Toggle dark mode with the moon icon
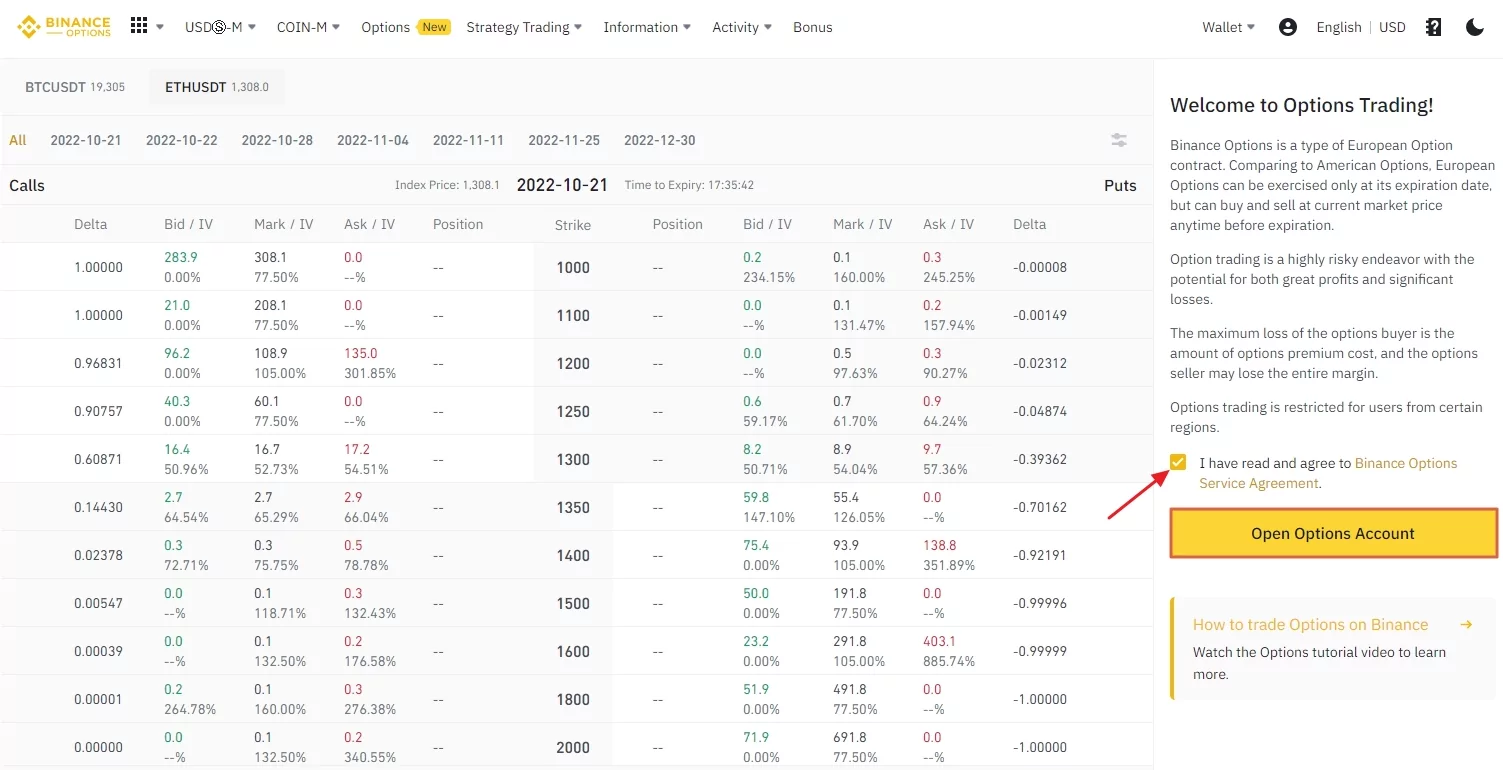The height and width of the screenshot is (770, 1503). [x=1475, y=27]
